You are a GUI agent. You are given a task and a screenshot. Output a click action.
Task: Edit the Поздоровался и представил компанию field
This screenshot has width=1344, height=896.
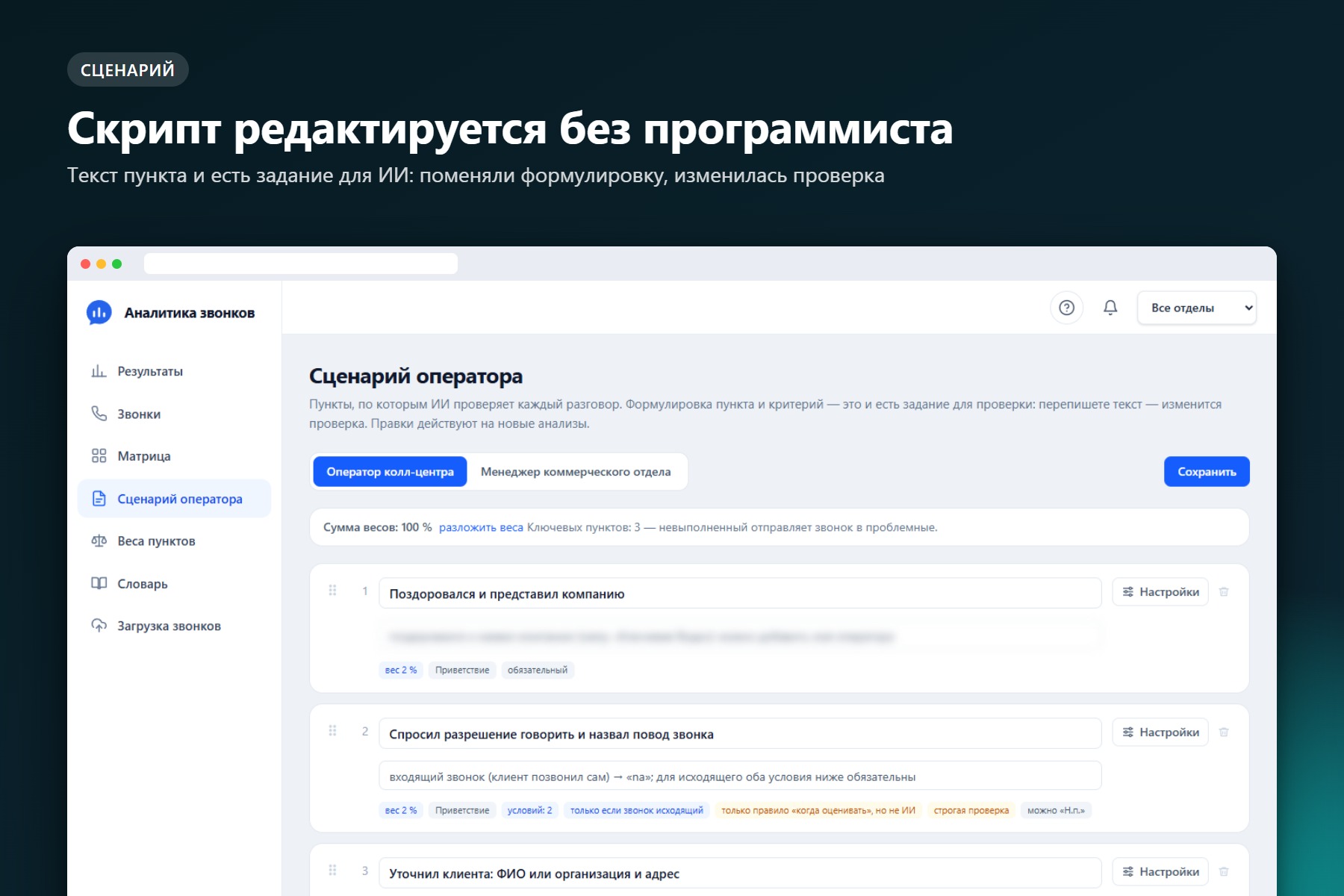coord(740,594)
